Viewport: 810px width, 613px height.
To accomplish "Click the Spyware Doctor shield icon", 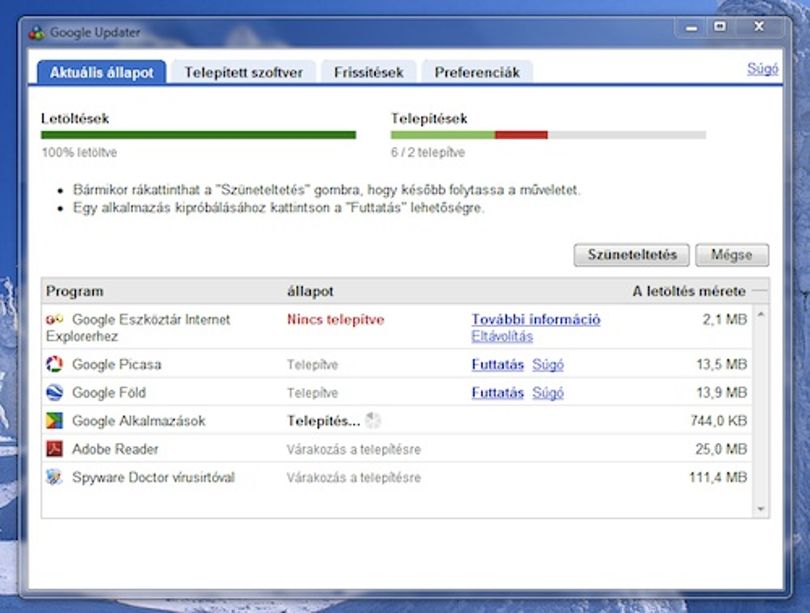I will click(54, 477).
